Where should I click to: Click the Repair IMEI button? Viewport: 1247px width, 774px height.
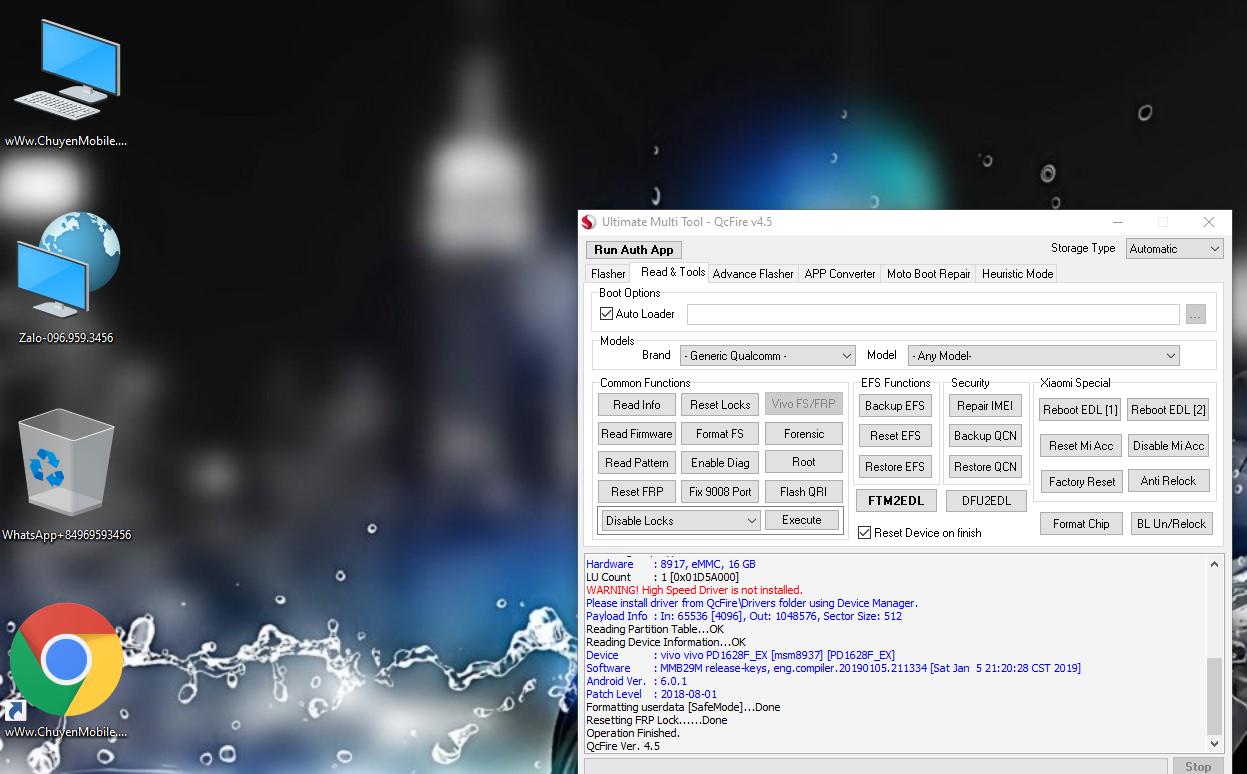(985, 406)
